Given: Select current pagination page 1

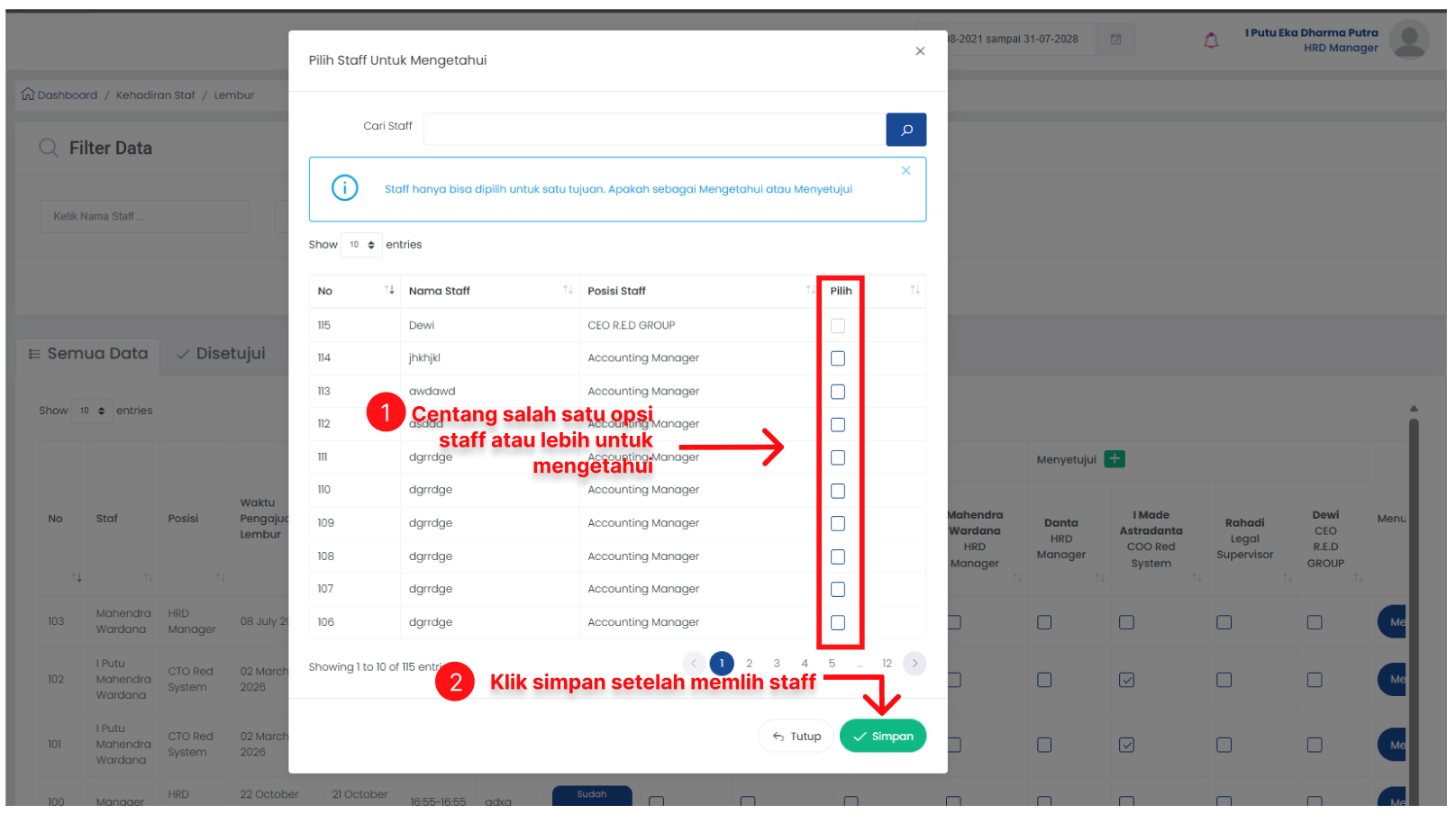Looking at the screenshot, I should click(722, 664).
